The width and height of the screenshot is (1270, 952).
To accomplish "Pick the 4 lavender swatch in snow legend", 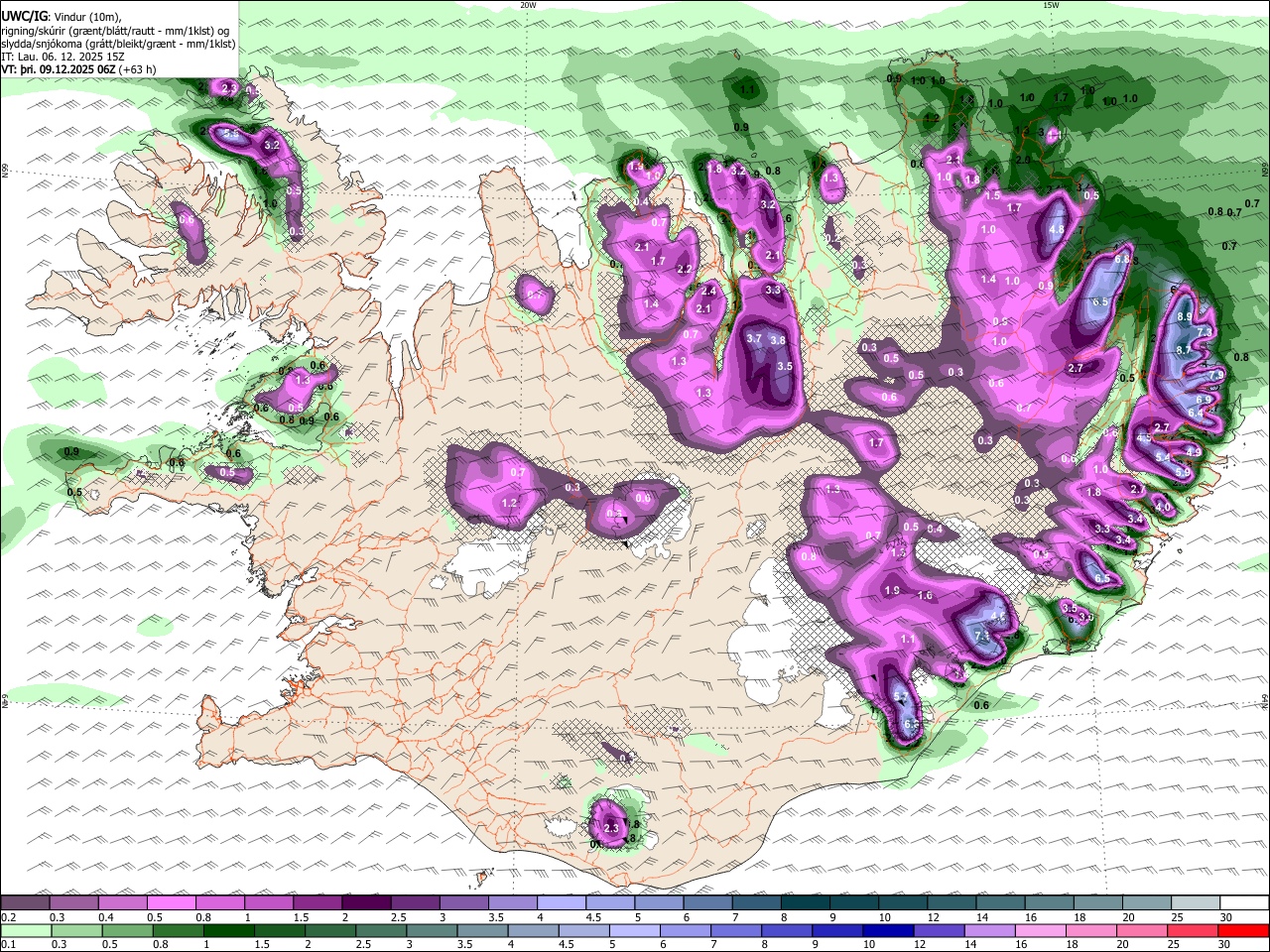I will tap(560, 903).
